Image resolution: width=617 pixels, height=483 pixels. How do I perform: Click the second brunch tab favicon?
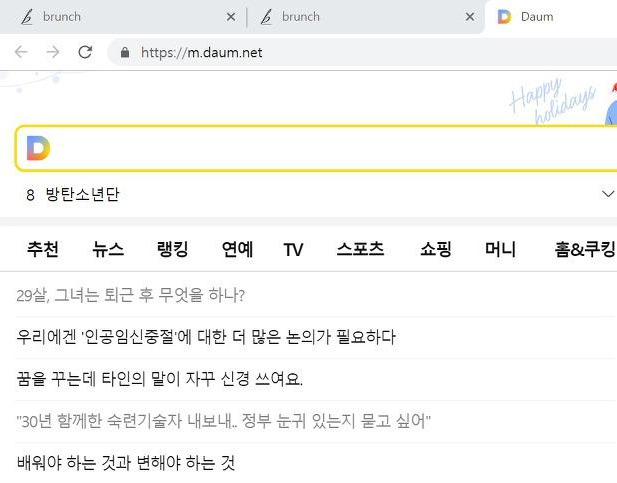266,17
